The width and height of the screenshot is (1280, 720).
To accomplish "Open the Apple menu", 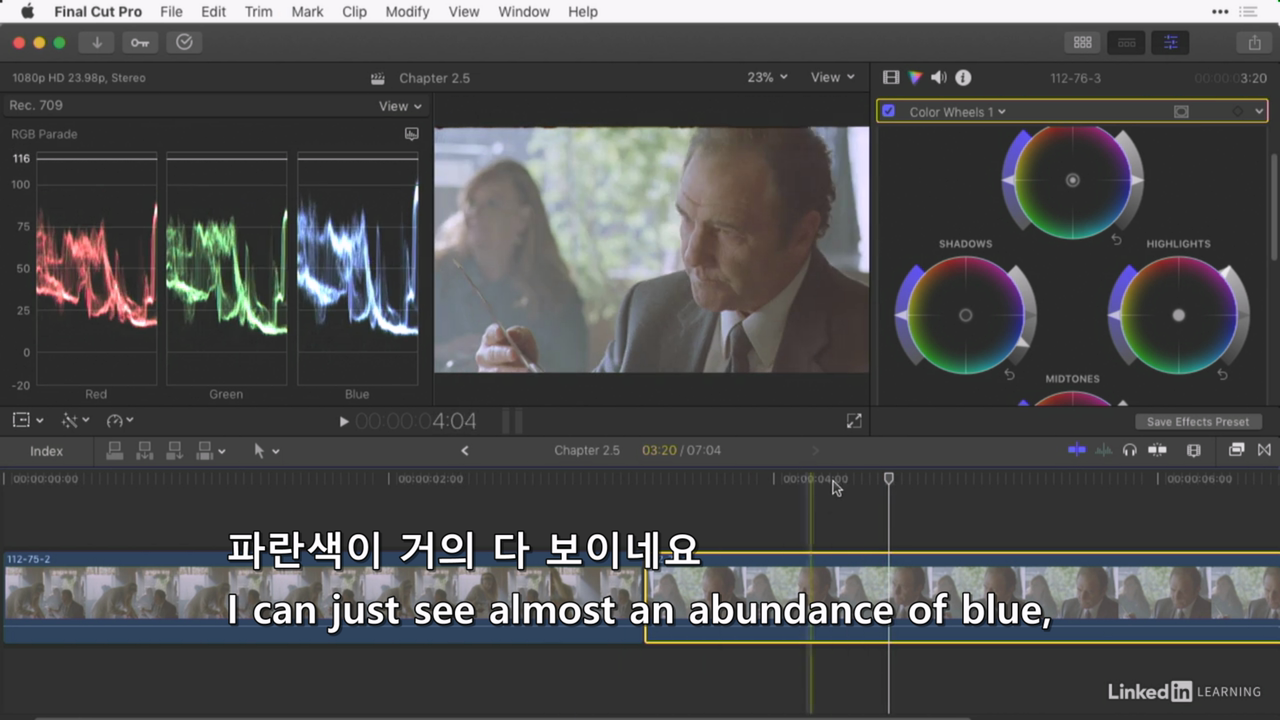I will 27,12.
